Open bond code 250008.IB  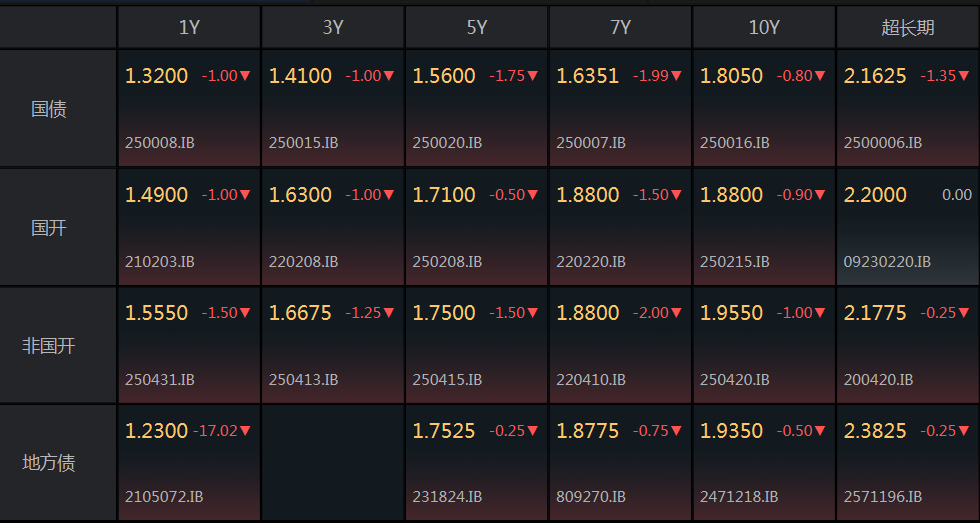tap(160, 143)
